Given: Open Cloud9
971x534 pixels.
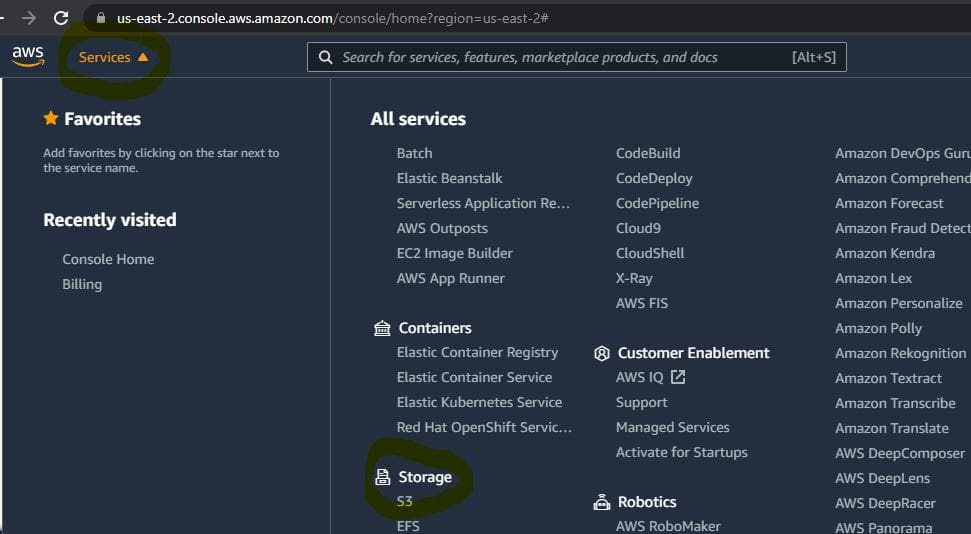Looking at the screenshot, I should [638, 228].
